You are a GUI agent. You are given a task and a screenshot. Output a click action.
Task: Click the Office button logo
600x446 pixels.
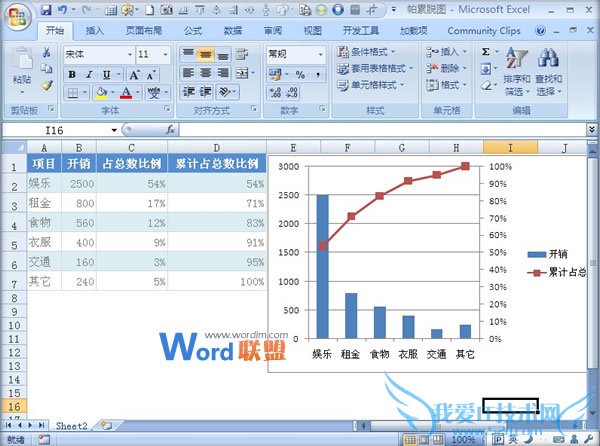18,17
